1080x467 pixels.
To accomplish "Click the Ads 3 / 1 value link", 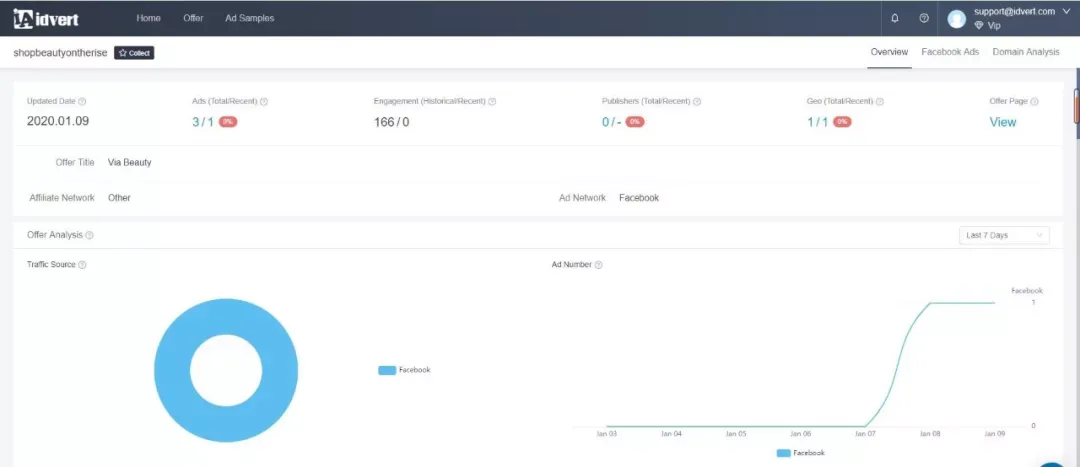I will click(202, 122).
